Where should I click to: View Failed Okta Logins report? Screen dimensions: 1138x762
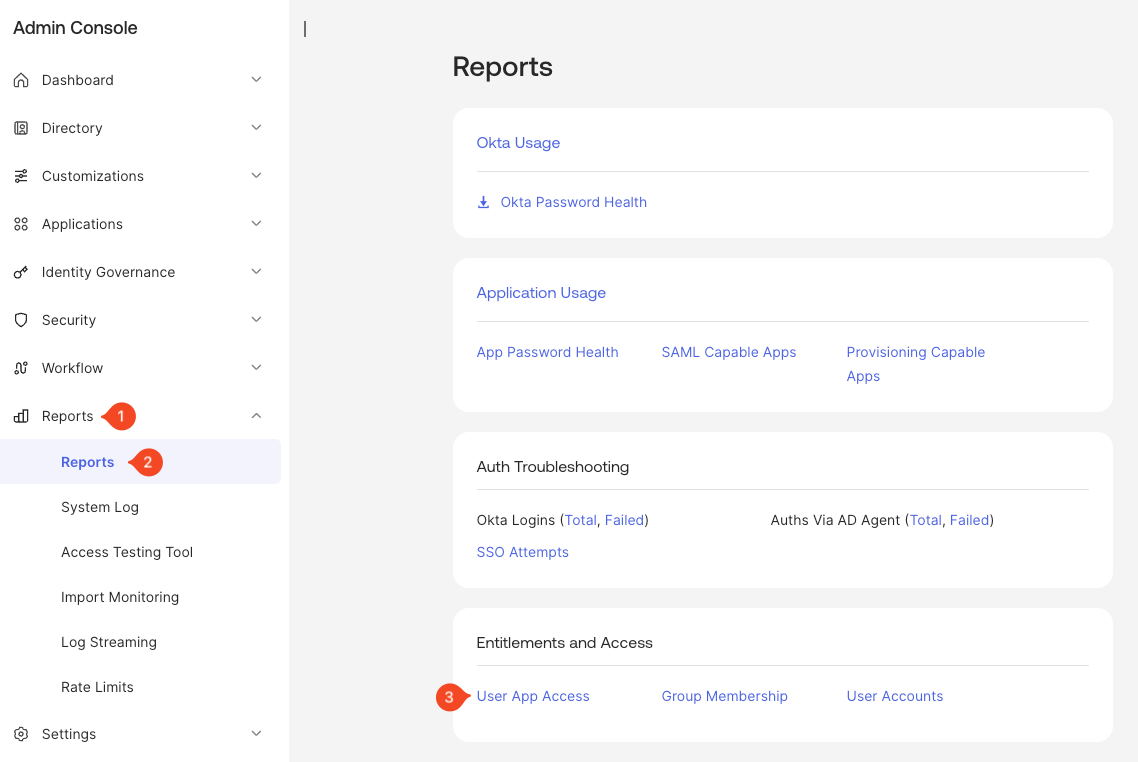pyautogui.click(x=624, y=520)
